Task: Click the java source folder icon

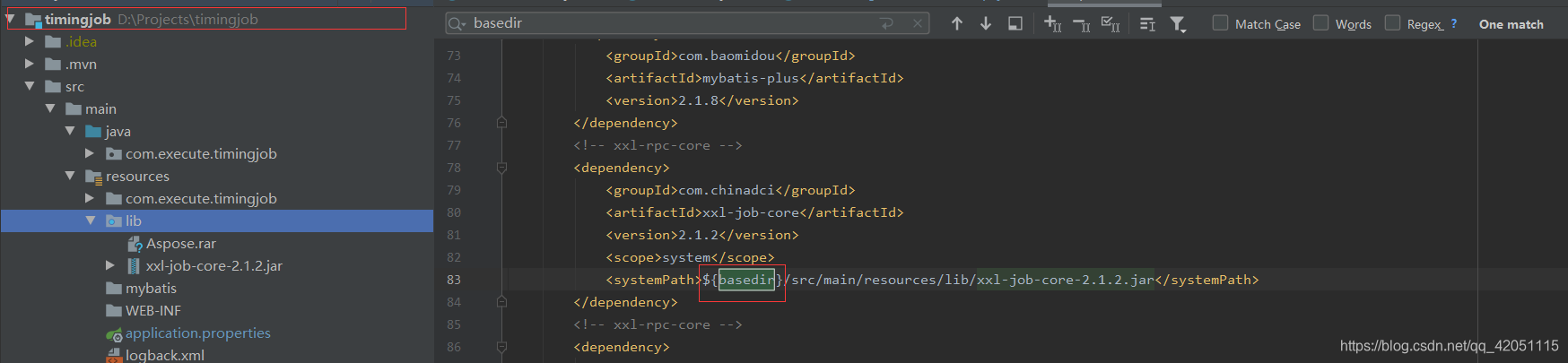Action: (x=93, y=131)
